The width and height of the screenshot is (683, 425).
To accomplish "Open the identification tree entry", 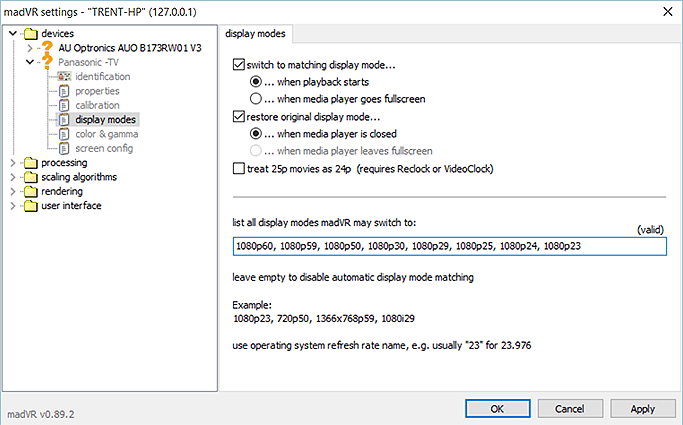I will pos(103,77).
